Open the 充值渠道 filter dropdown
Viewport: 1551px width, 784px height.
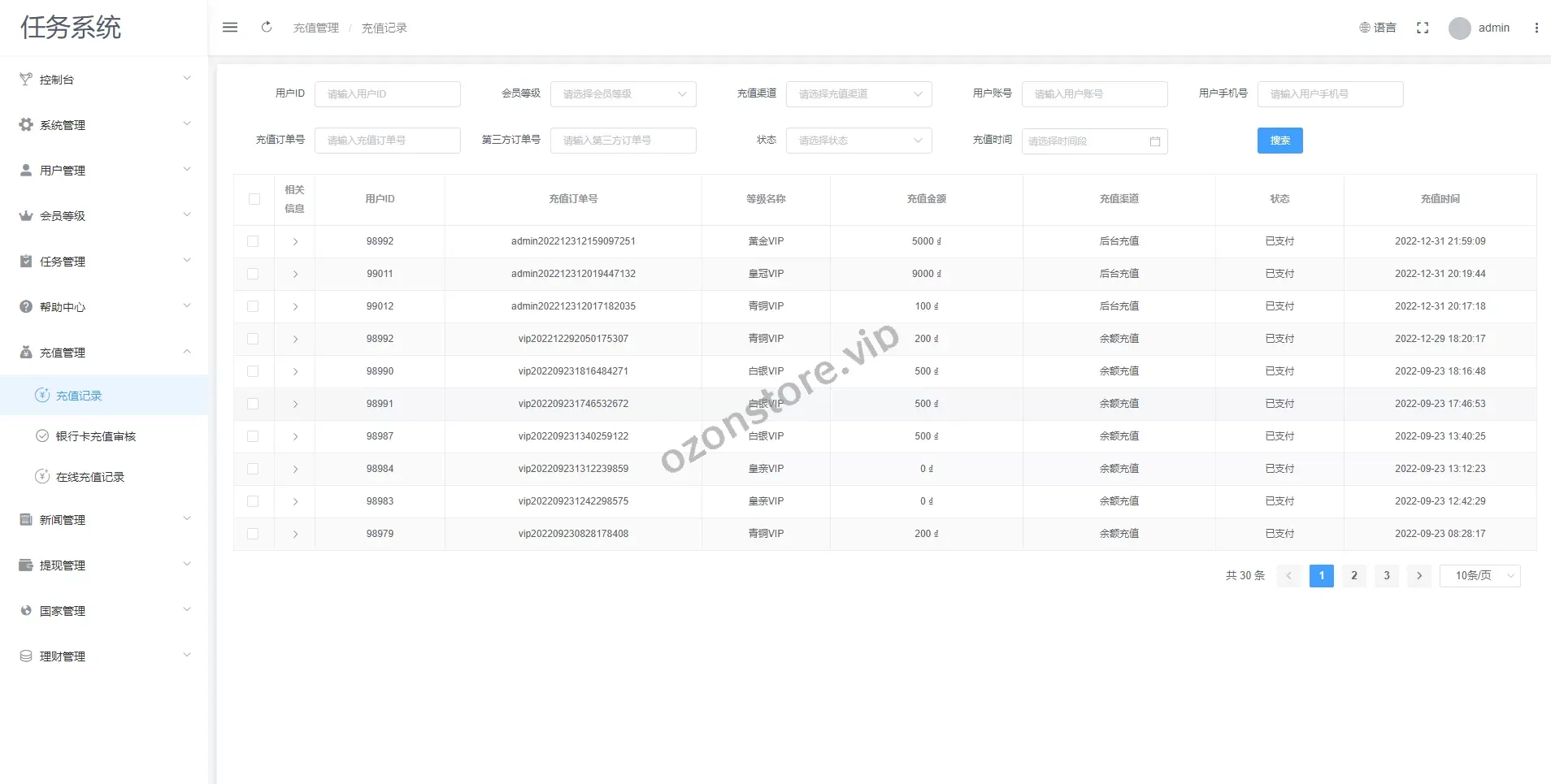[x=858, y=94]
